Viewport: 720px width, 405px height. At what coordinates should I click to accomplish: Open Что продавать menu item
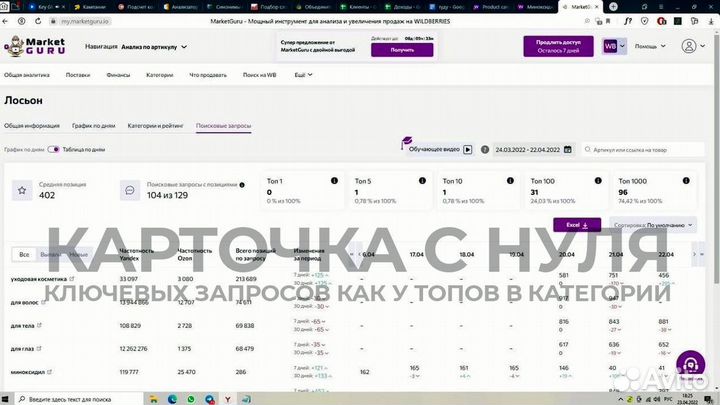tap(208, 75)
